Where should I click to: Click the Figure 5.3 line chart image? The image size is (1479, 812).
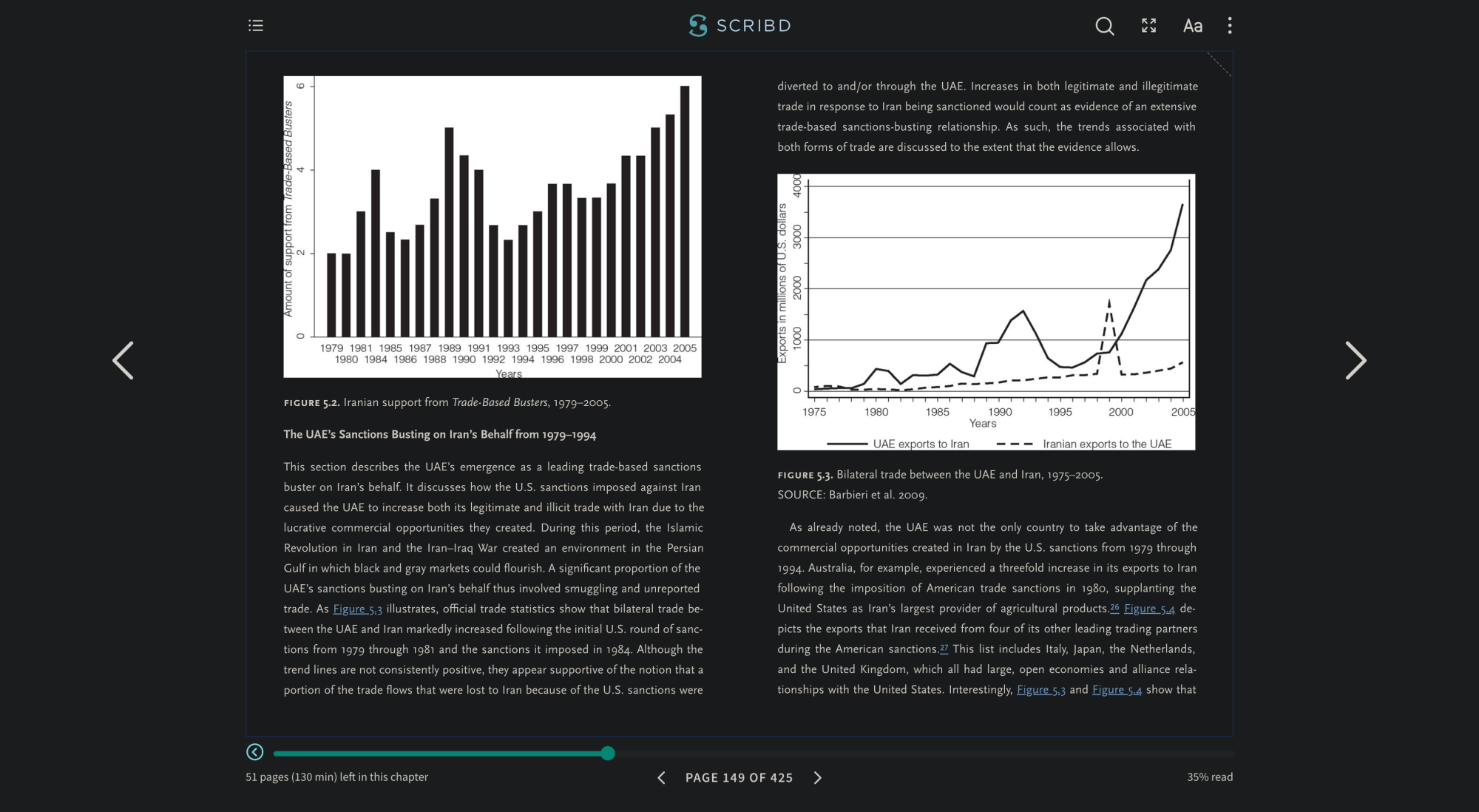click(986, 312)
